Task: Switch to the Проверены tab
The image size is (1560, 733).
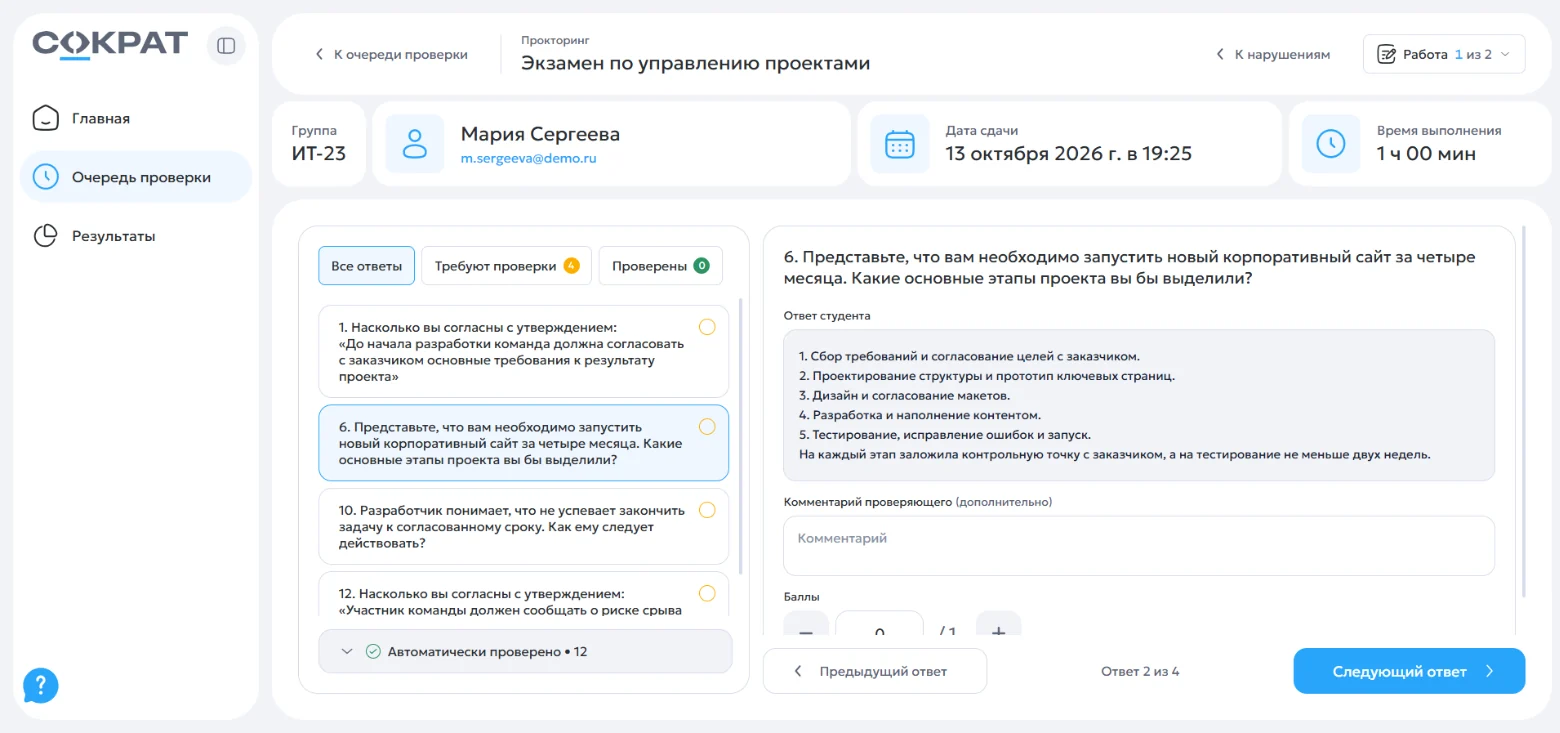Action: (x=660, y=266)
